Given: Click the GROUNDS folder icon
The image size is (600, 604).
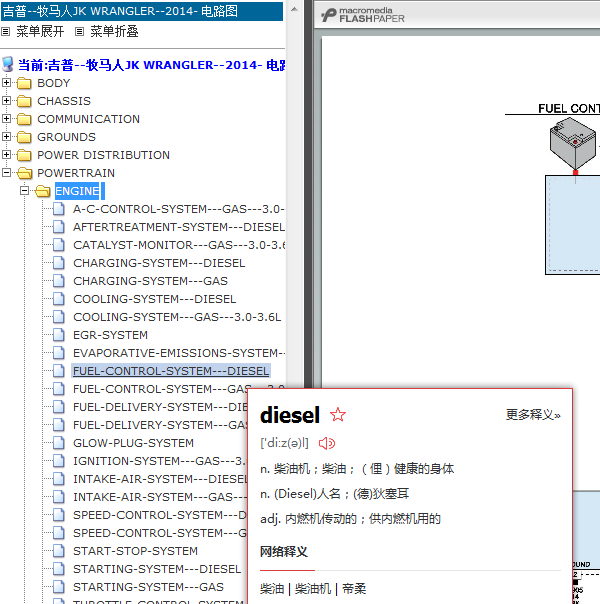Looking at the screenshot, I should pyautogui.click(x=24, y=137).
